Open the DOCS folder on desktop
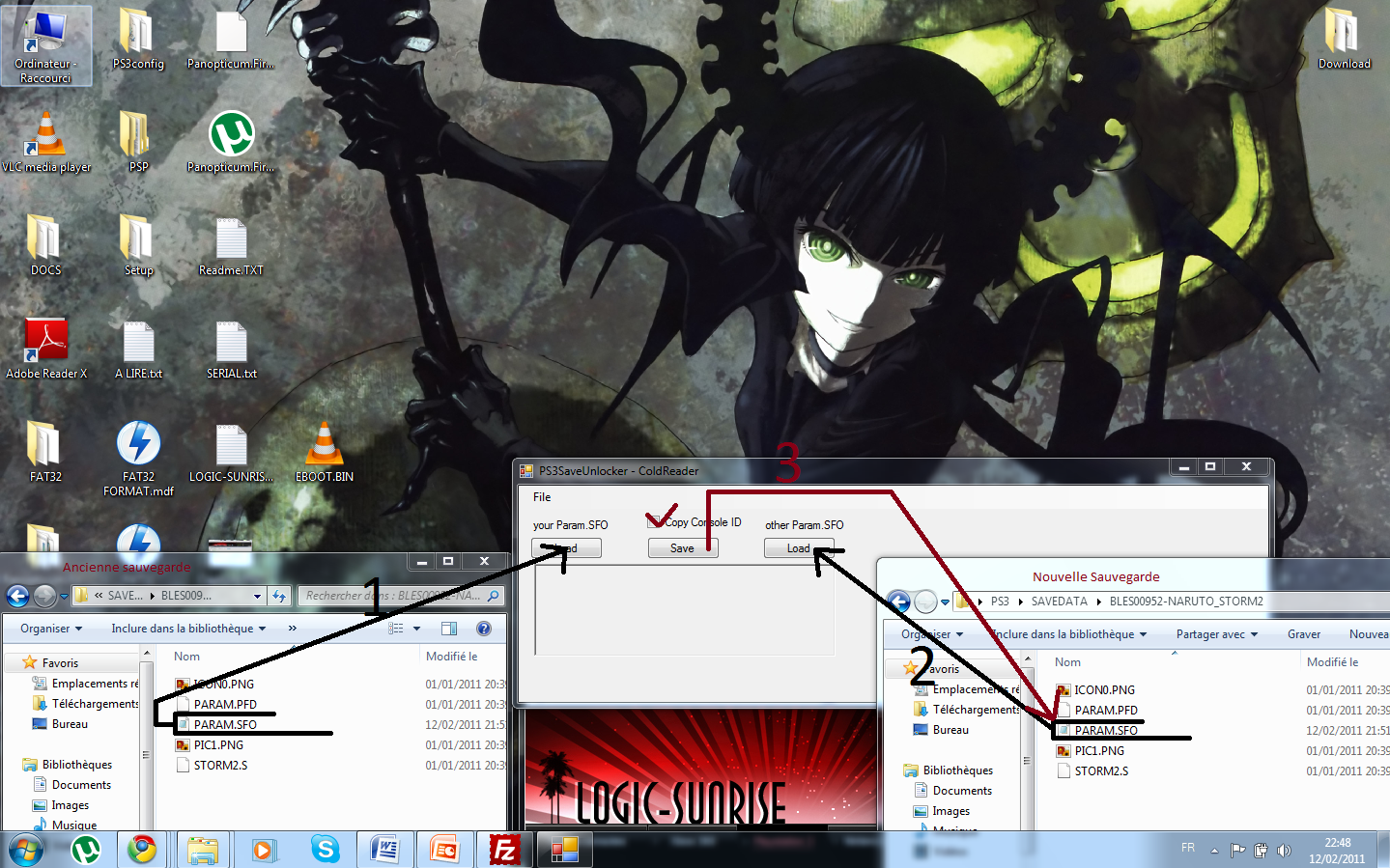 (45, 245)
